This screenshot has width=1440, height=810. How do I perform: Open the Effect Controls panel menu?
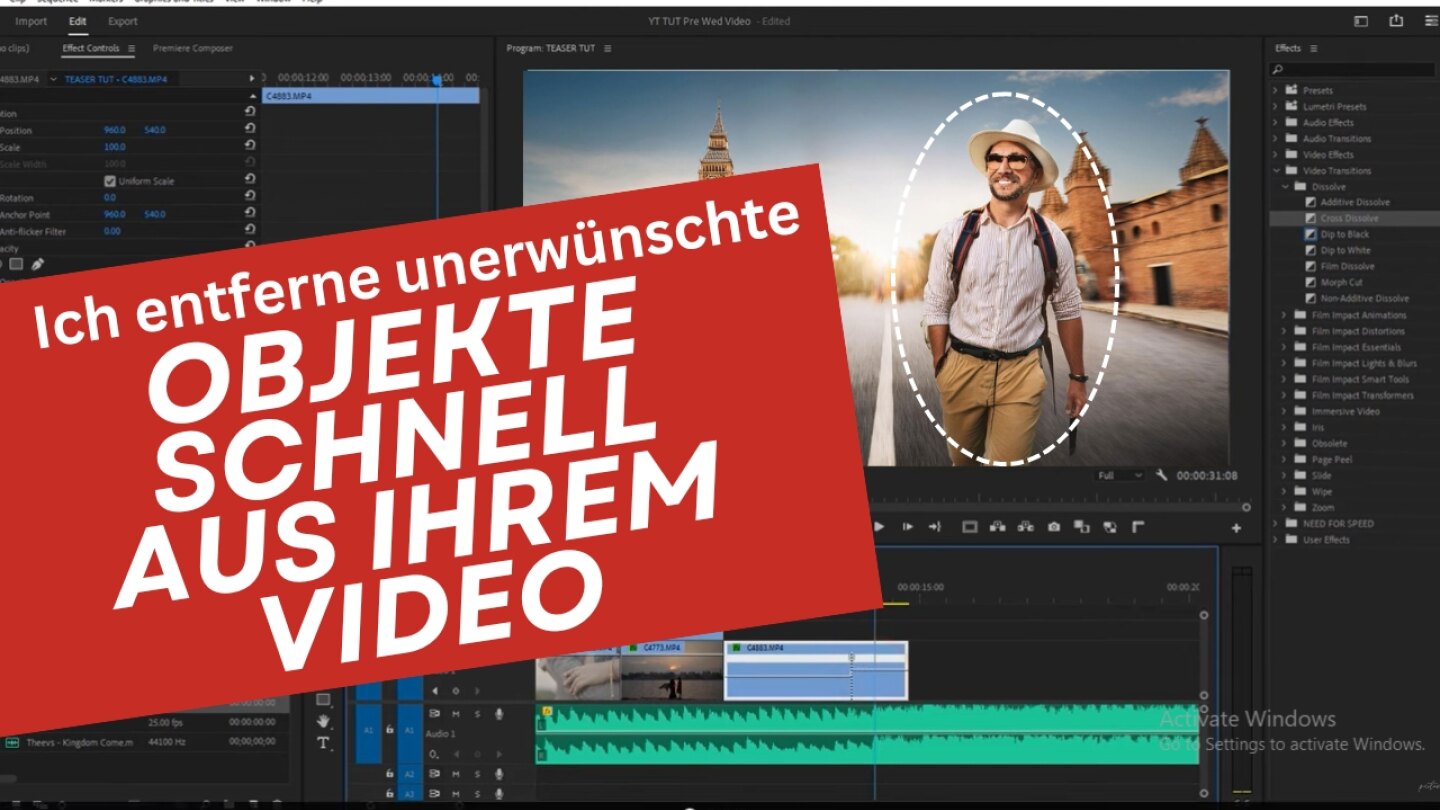131,48
